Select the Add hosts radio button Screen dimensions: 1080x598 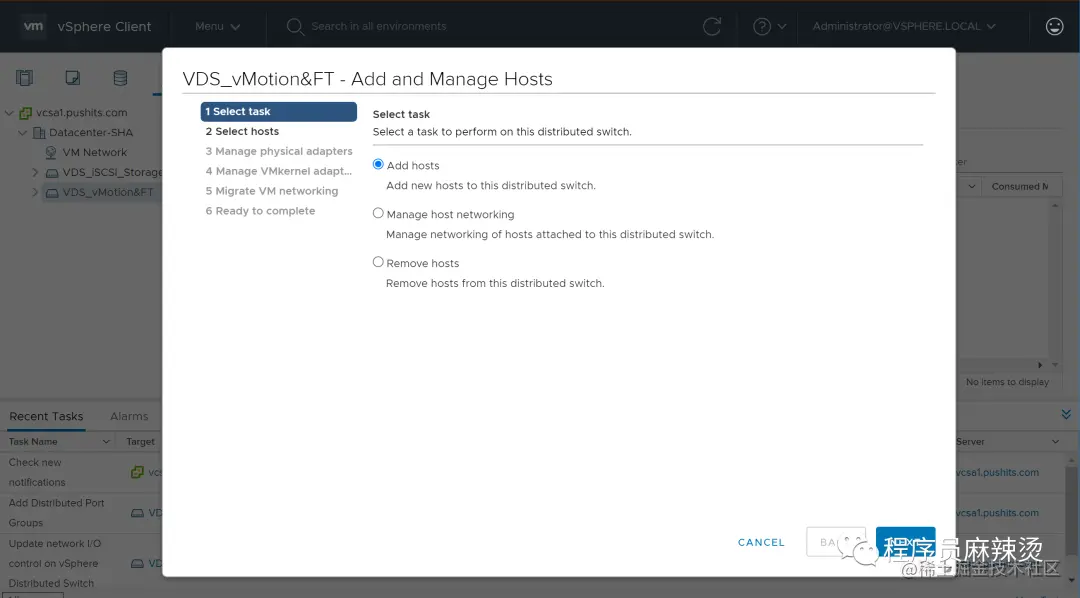378,165
